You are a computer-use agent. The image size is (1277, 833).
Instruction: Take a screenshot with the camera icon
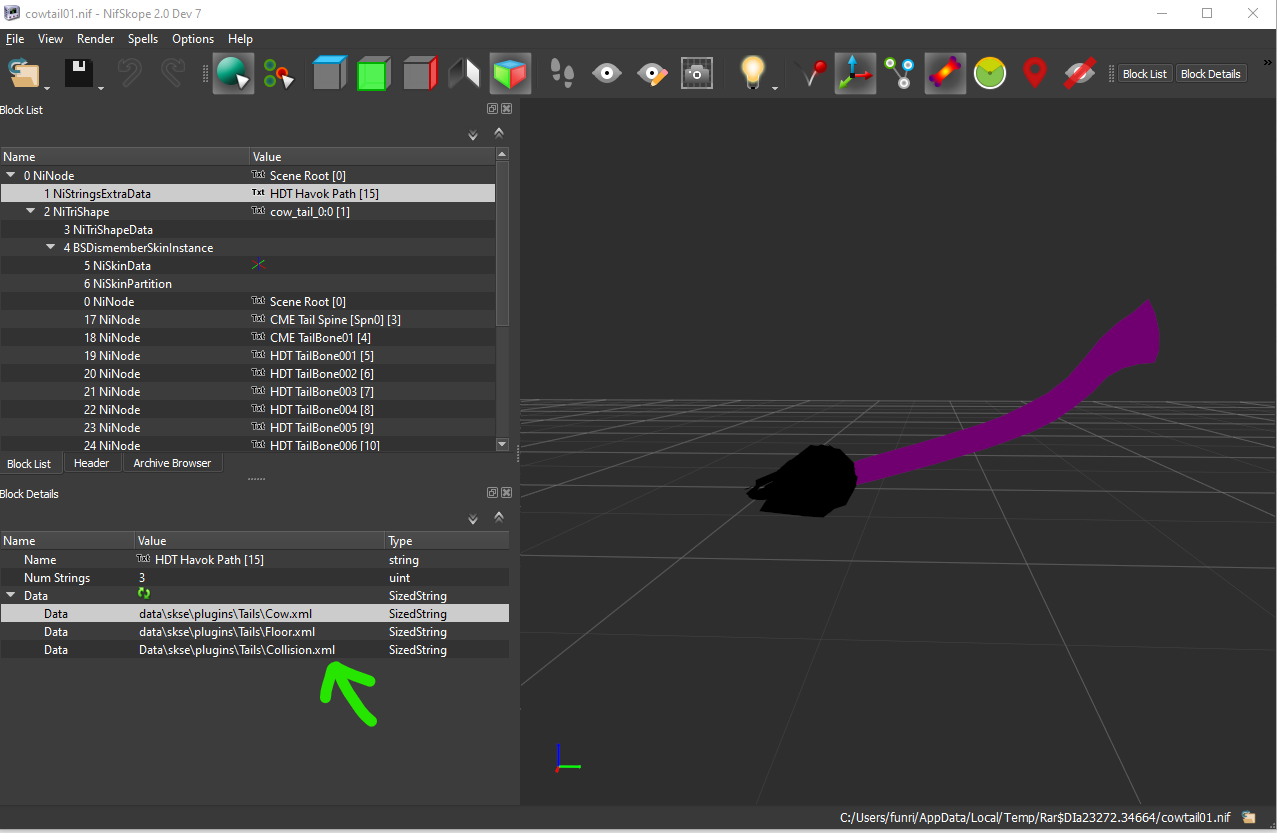coord(697,73)
